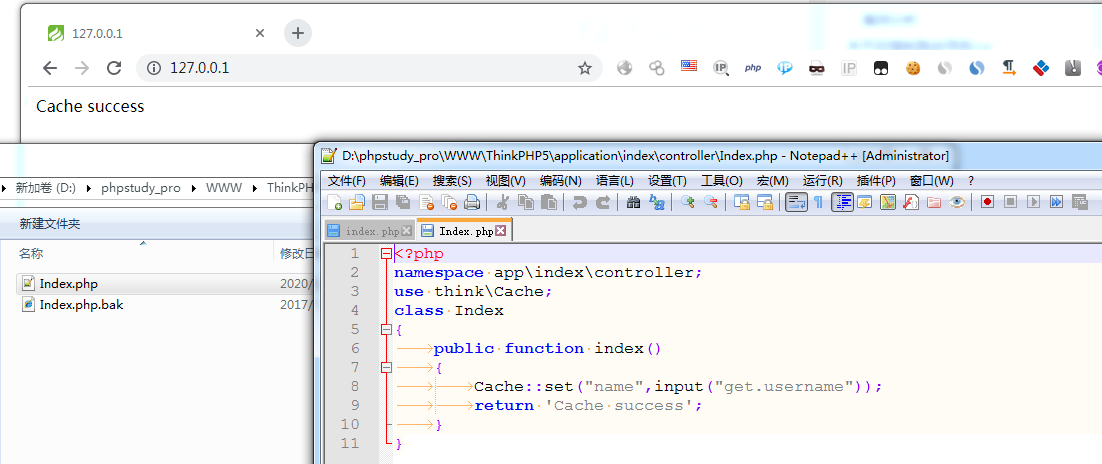Click the Close All toolbar icon

(x=449, y=202)
